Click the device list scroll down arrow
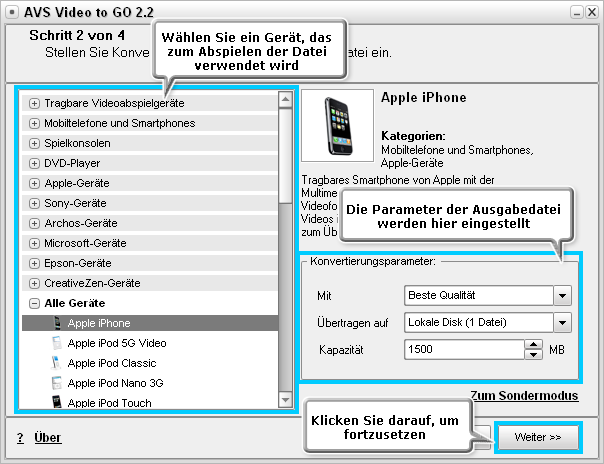Image resolution: width=604 pixels, height=464 pixels. click(285, 400)
